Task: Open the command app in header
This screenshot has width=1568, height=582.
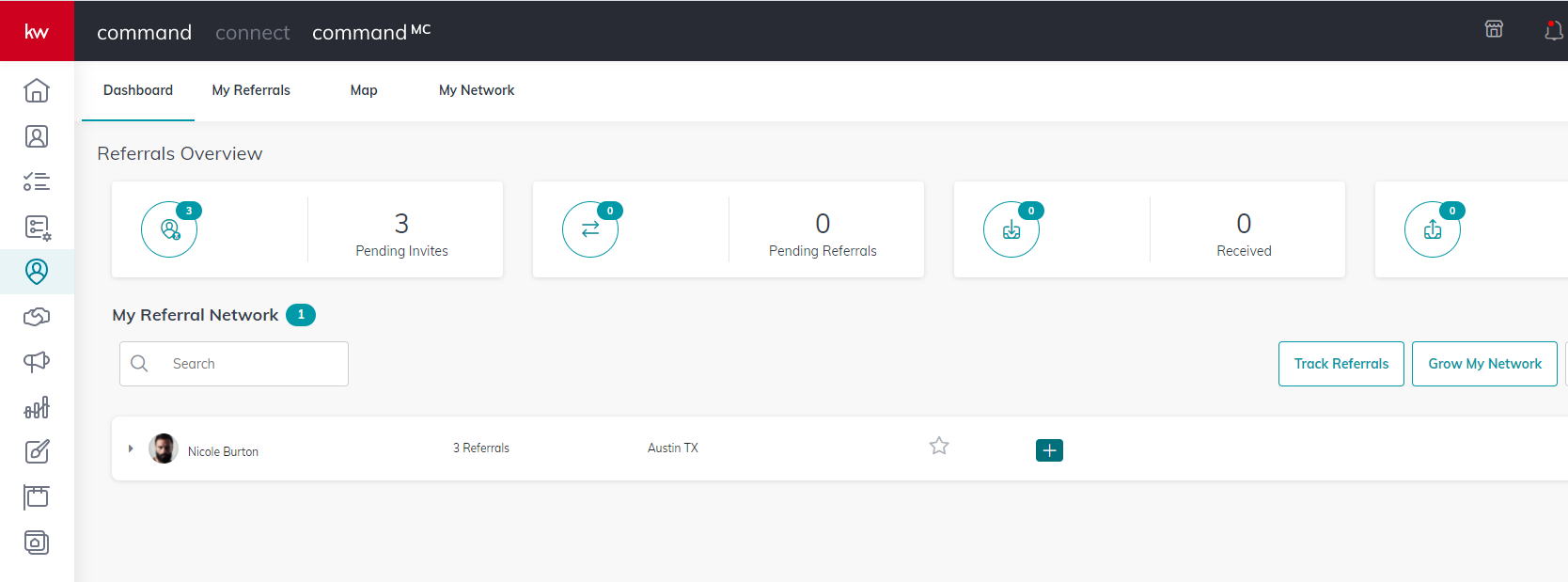Action: click(144, 33)
